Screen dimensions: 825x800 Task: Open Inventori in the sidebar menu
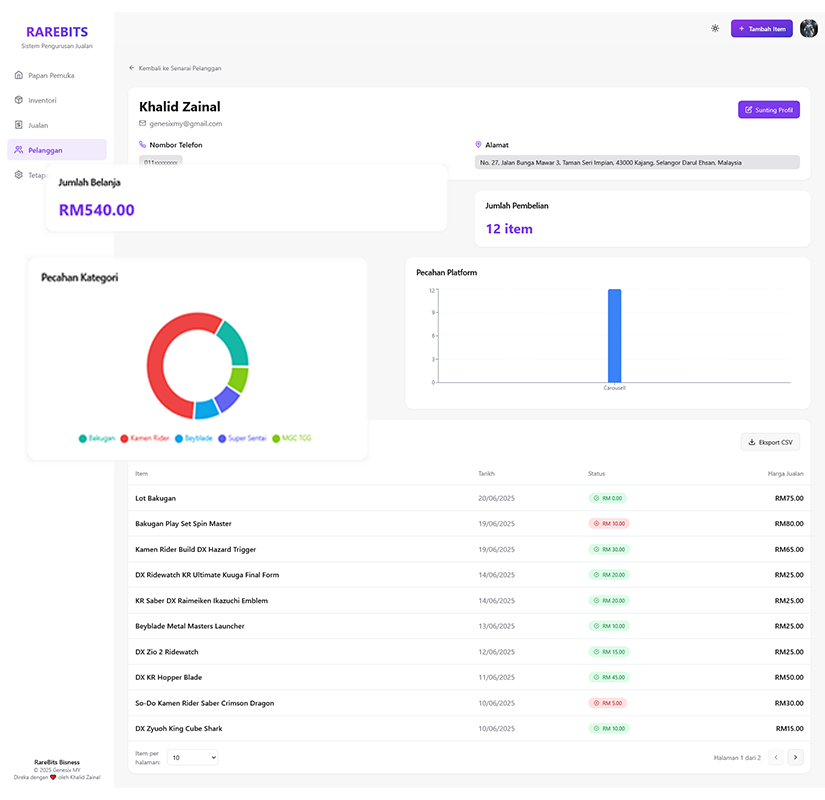coord(42,100)
